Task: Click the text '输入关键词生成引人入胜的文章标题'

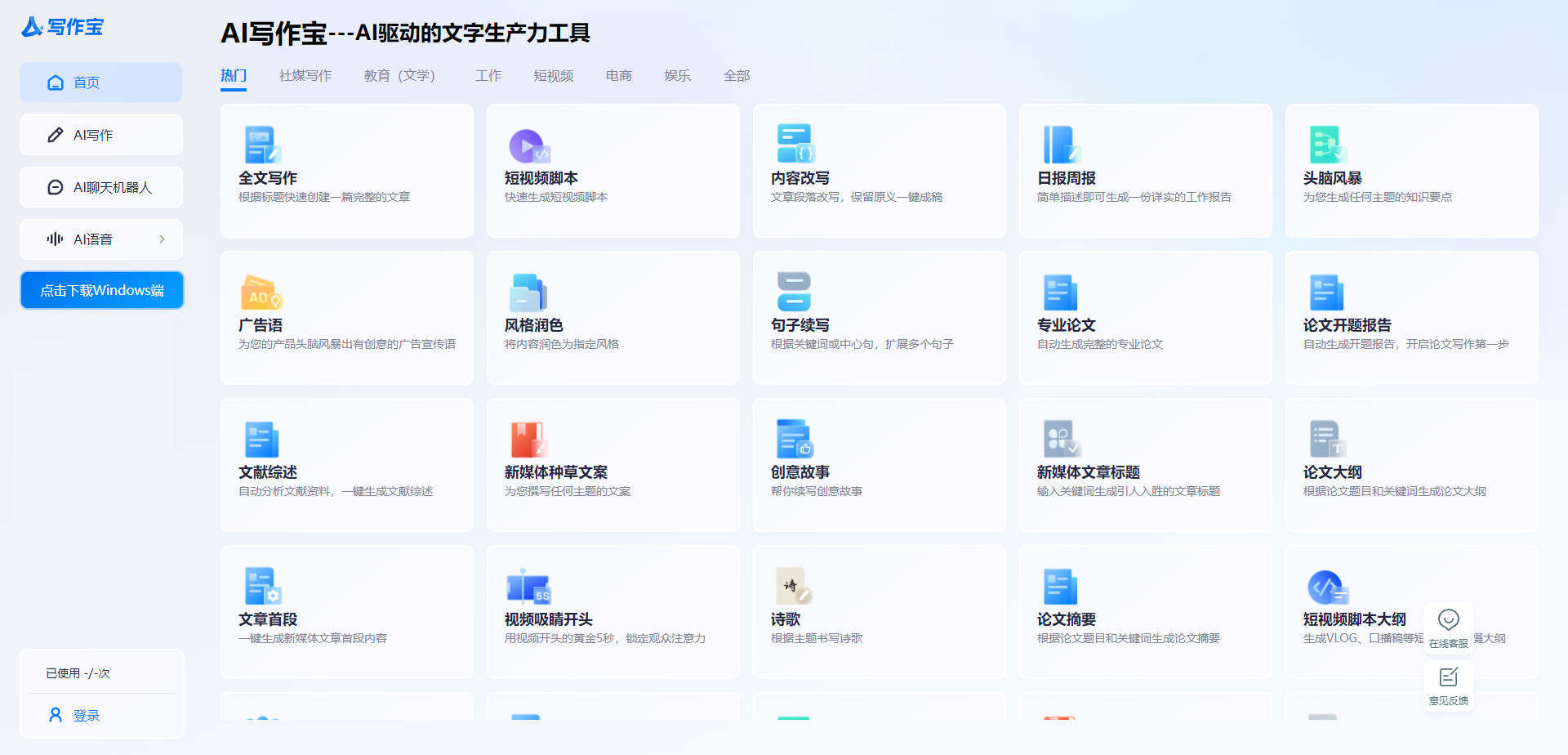Action: [x=1129, y=491]
